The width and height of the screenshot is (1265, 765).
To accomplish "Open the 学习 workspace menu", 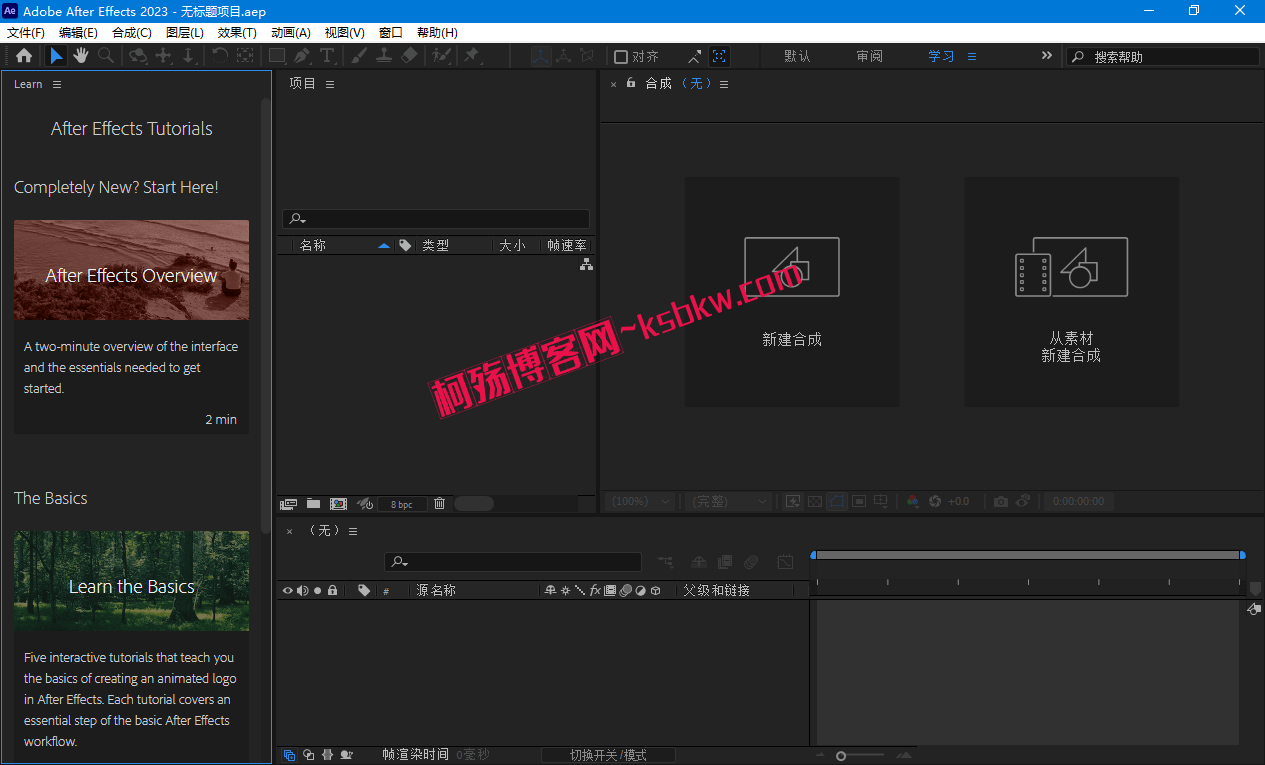I will (971, 57).
